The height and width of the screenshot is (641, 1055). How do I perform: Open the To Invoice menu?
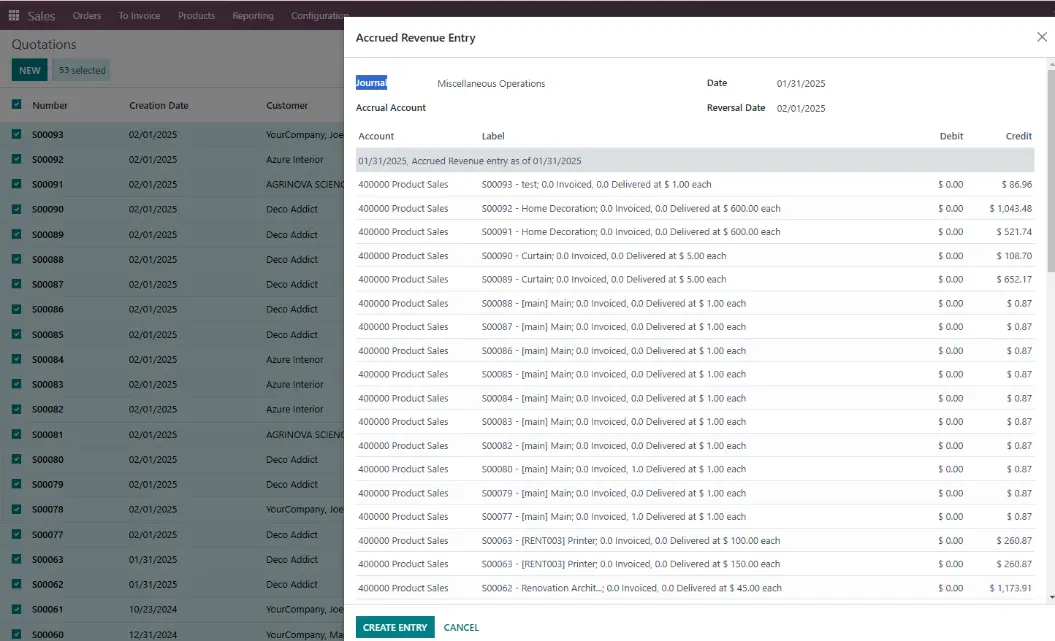coord(139,16)
